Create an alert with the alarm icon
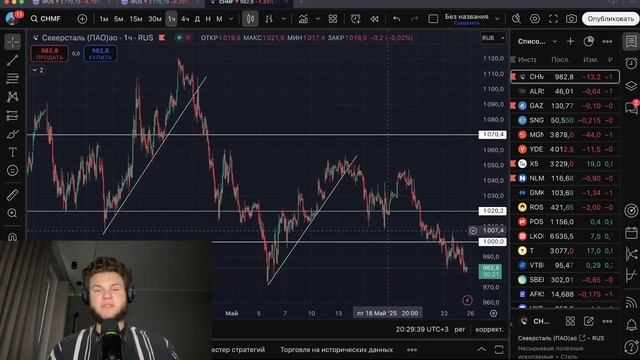Screen dimensions: 640x360 pyautogui.click(x=356, y=19)
